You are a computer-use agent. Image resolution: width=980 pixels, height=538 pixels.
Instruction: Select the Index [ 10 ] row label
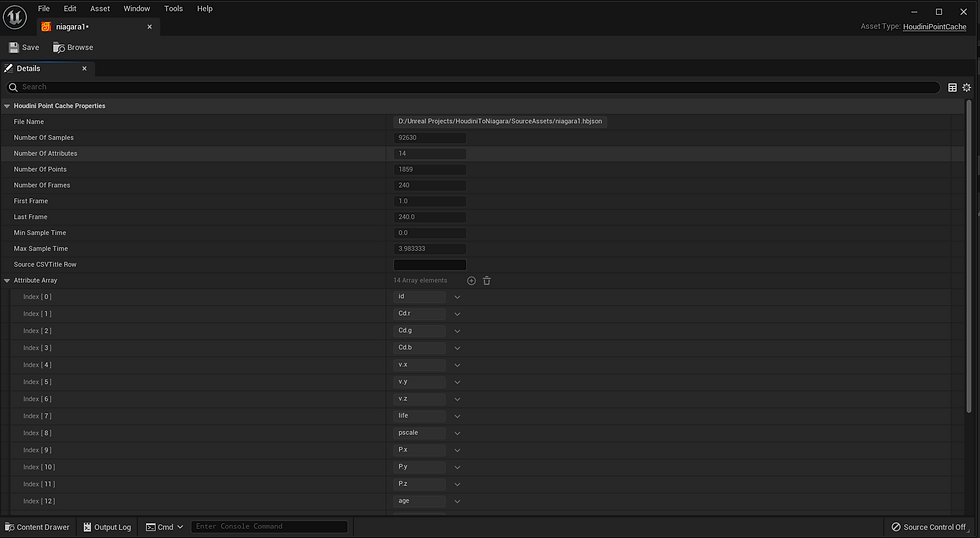[39, 467]
